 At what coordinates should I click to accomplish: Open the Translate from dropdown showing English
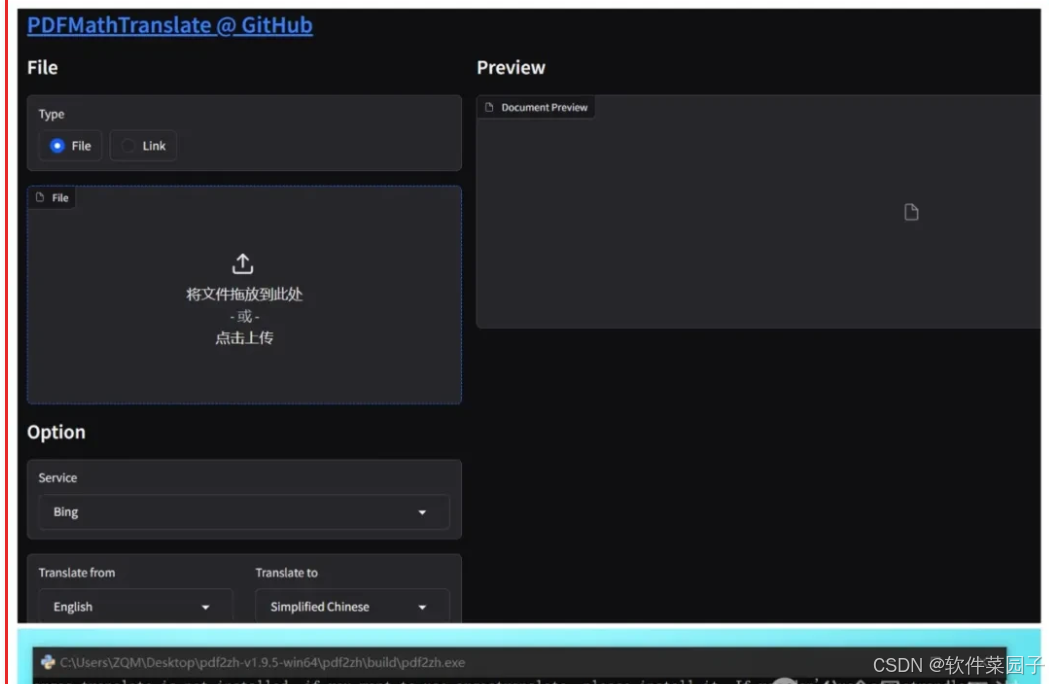136,607
